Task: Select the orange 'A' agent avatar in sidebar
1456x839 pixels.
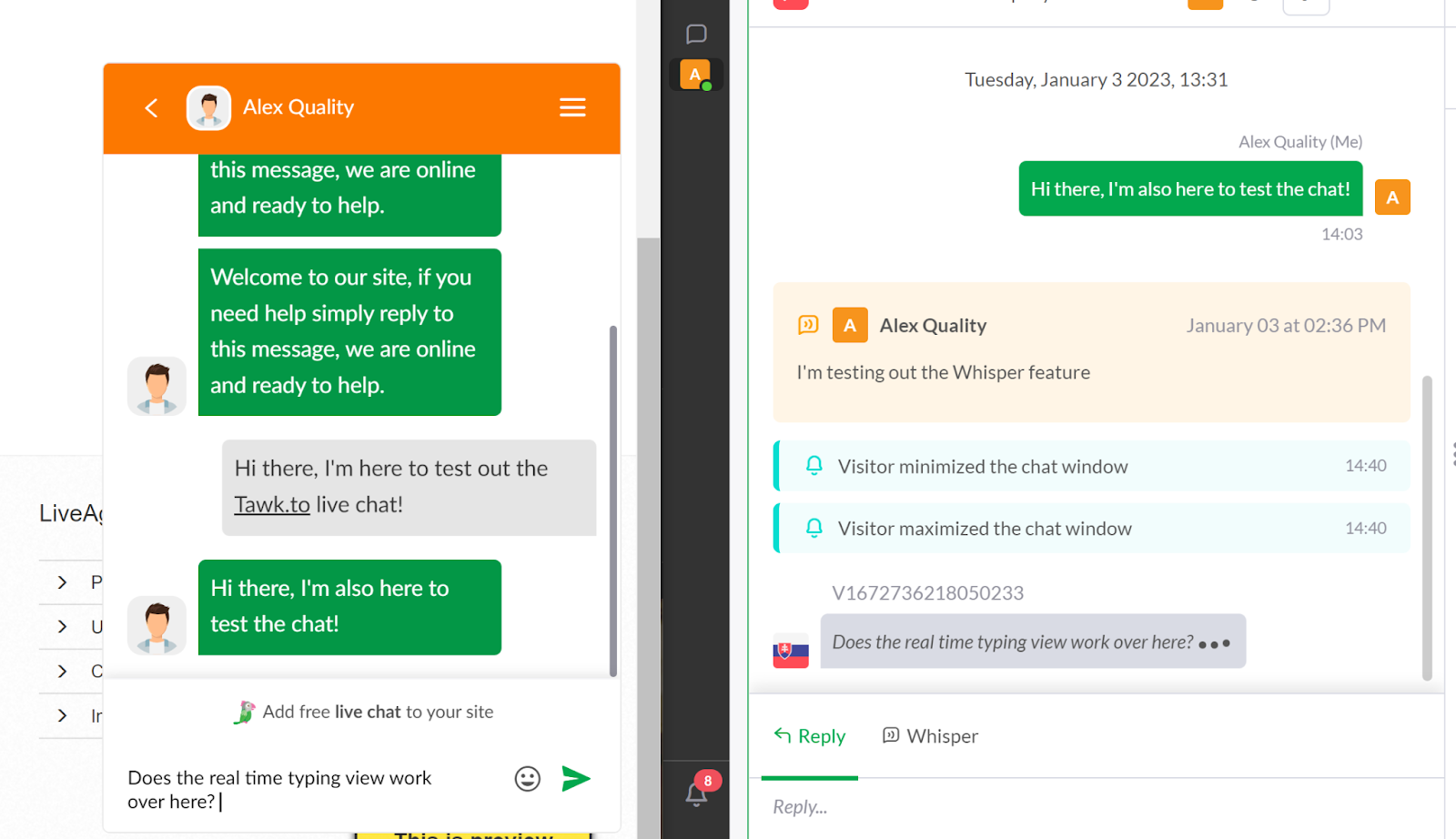Action: (x=695, y=75)
